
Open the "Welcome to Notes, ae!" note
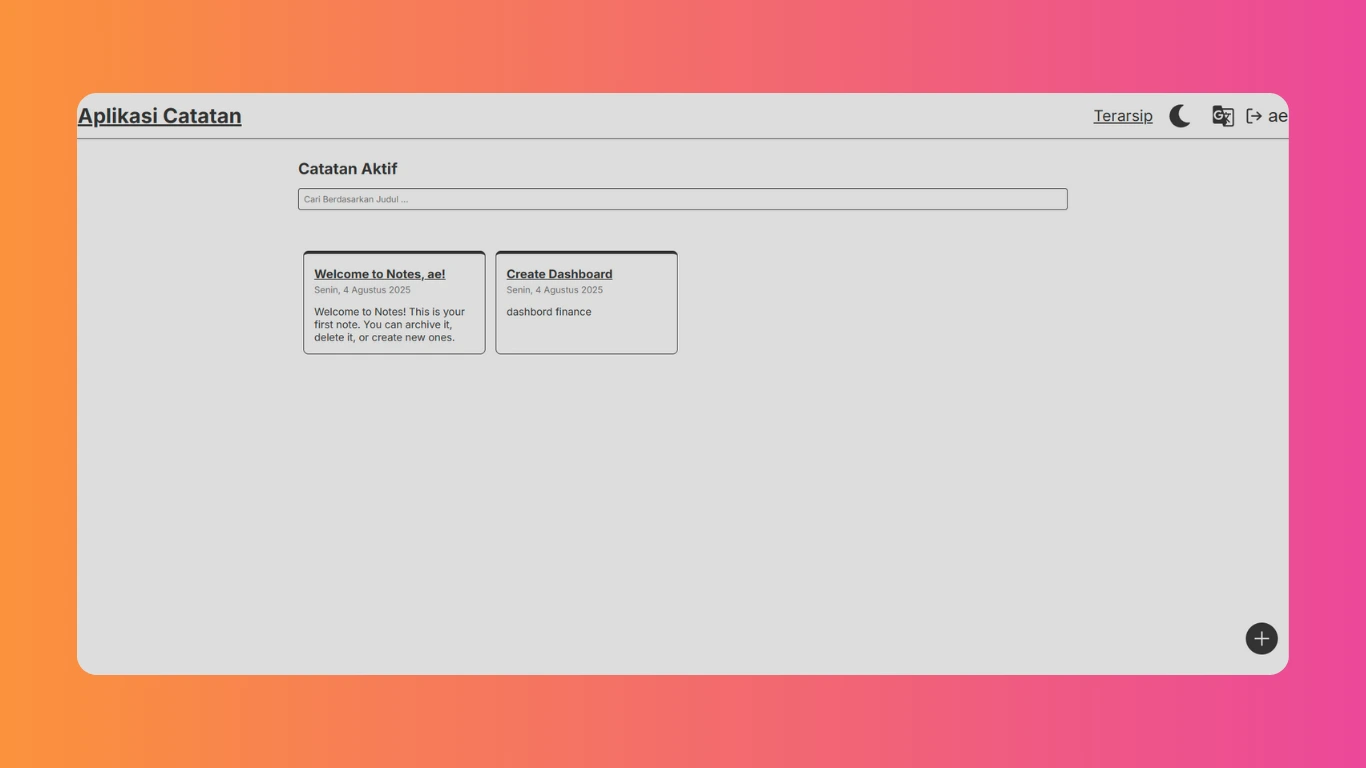coord(380,274)
